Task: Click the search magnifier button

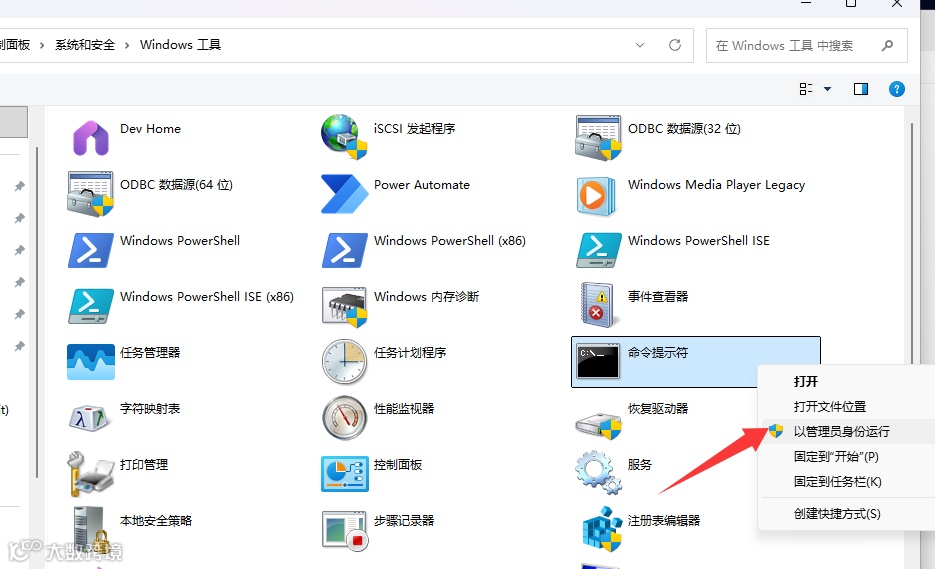Action: click(887, 45)
